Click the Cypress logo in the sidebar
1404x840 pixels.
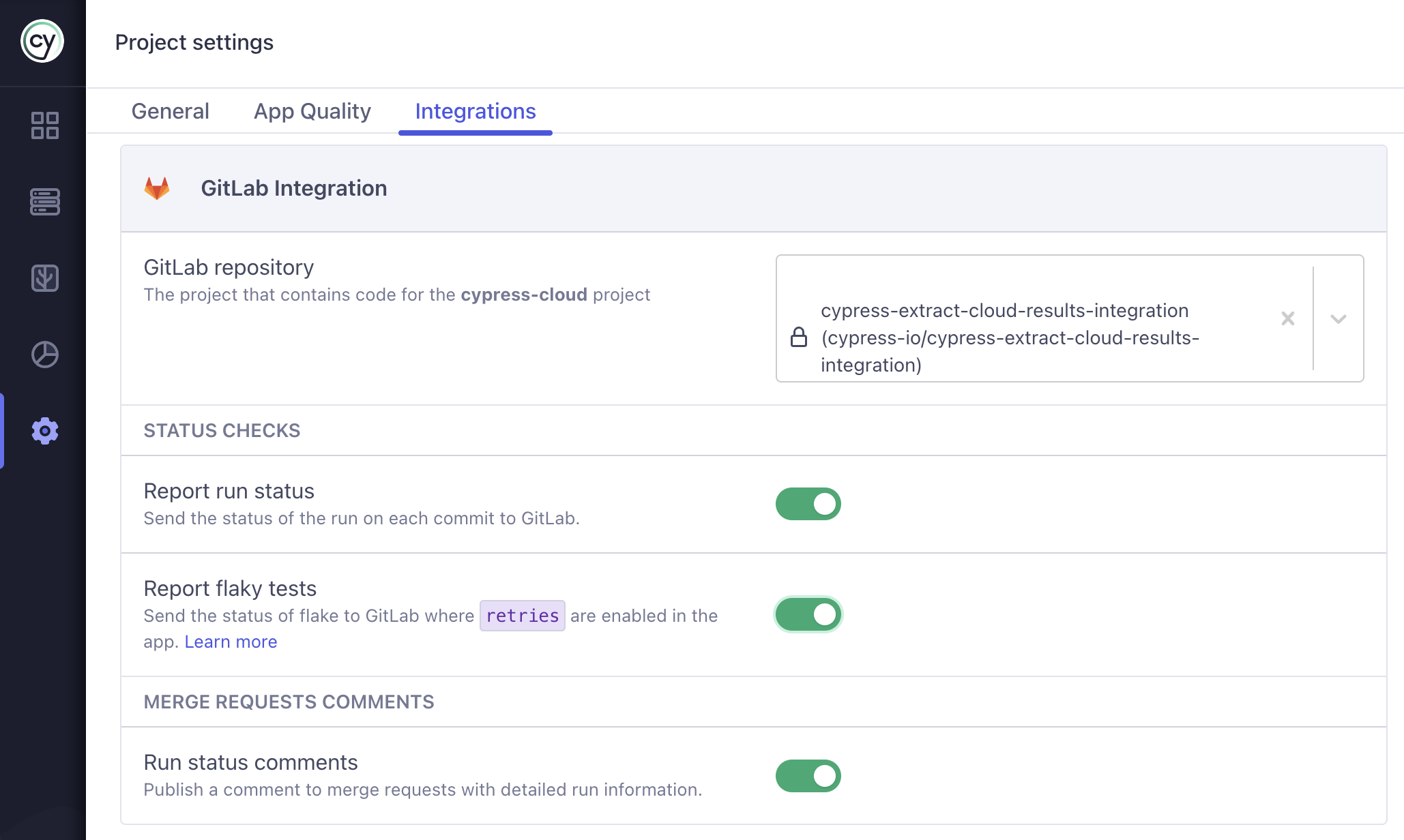[x=42, y=42]
